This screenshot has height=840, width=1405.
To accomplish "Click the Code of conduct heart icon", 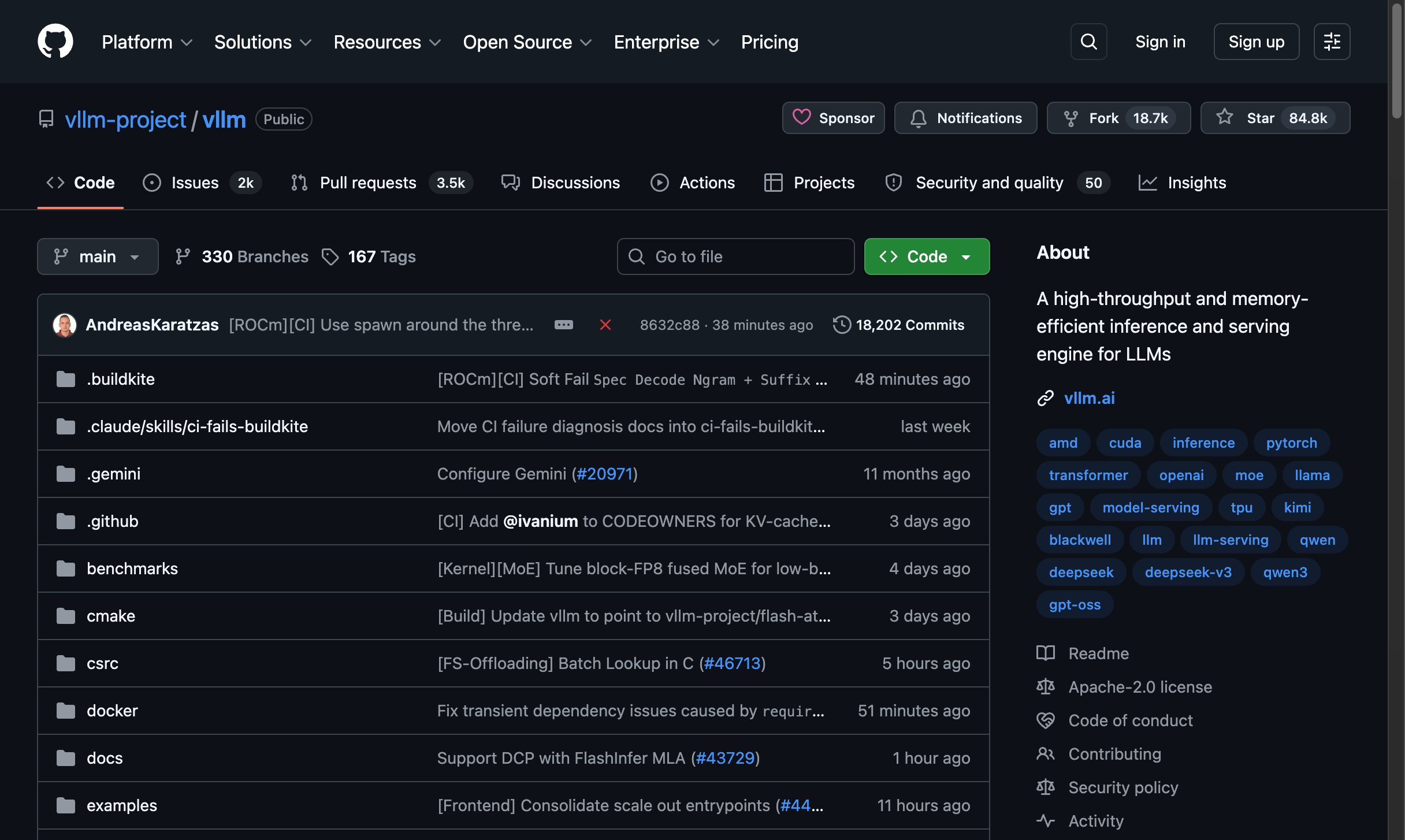I will point(1045,720).
